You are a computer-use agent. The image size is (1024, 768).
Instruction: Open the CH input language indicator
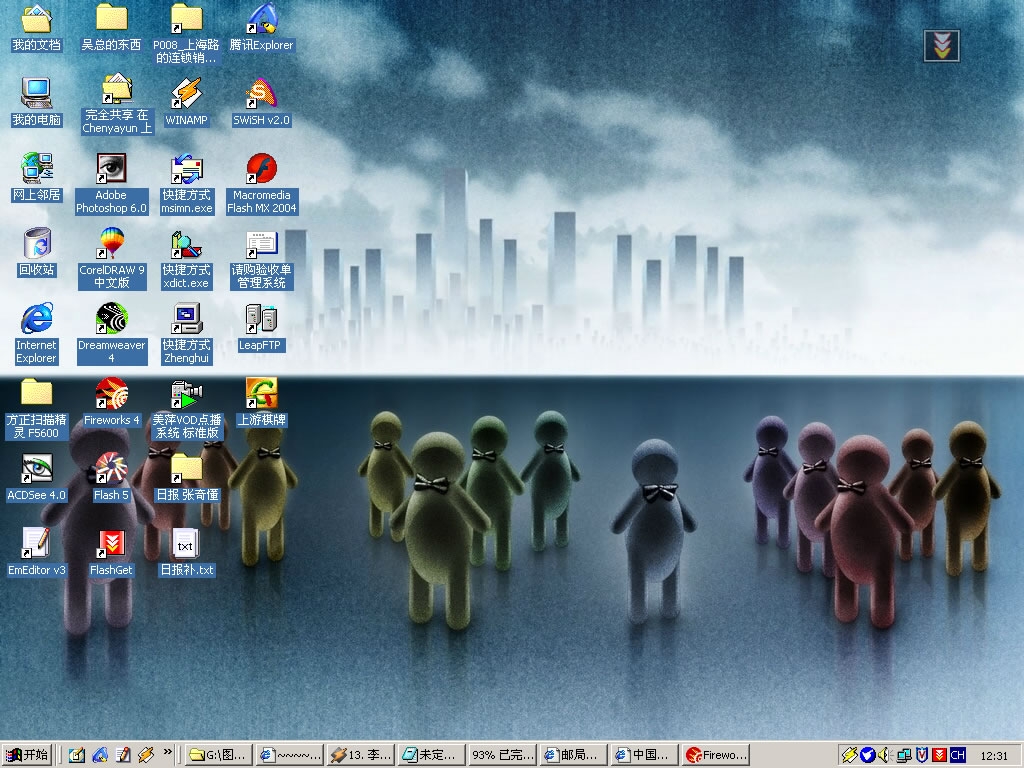point(957,755)
